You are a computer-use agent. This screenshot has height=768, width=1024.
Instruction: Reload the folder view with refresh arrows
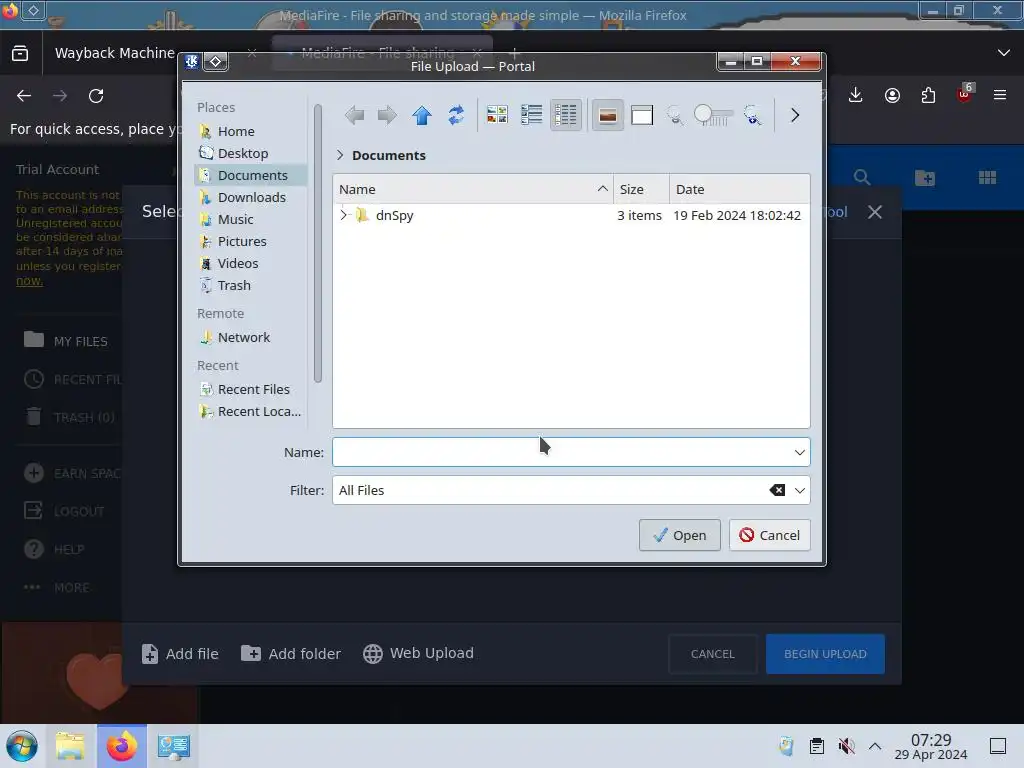coord(456,116)
